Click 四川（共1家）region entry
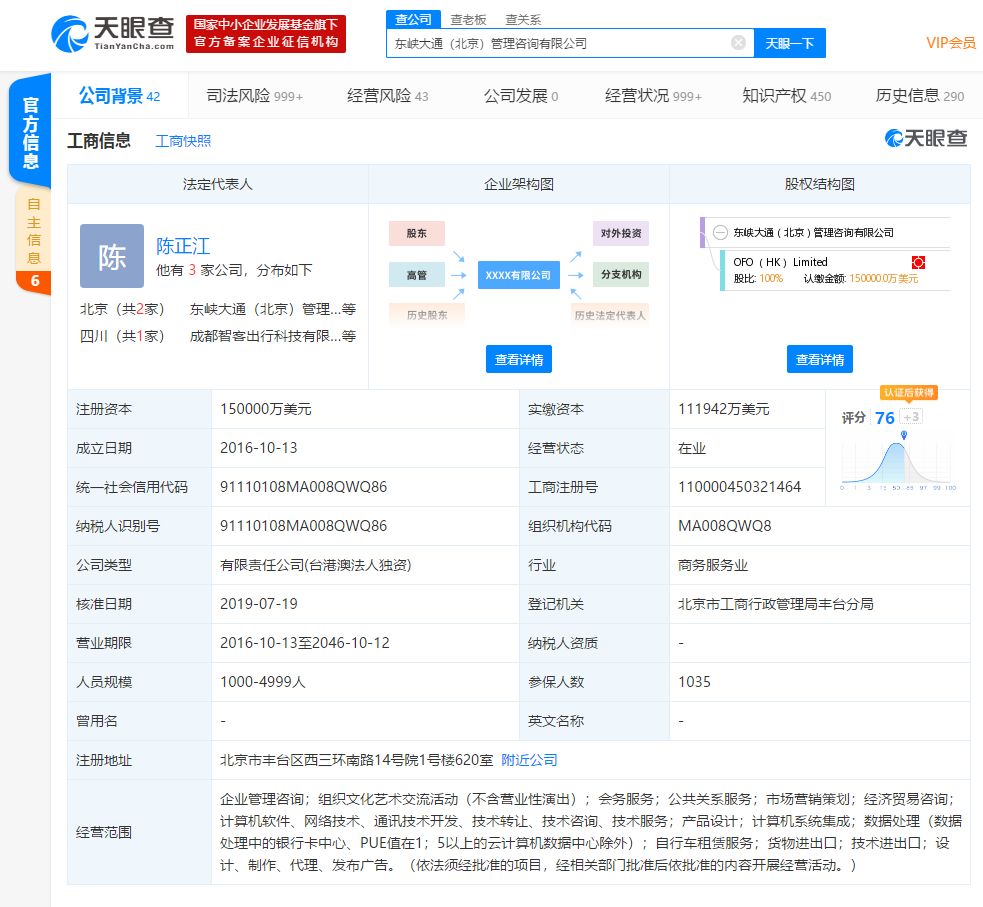The image size is (983, 907). pos(122,336)
